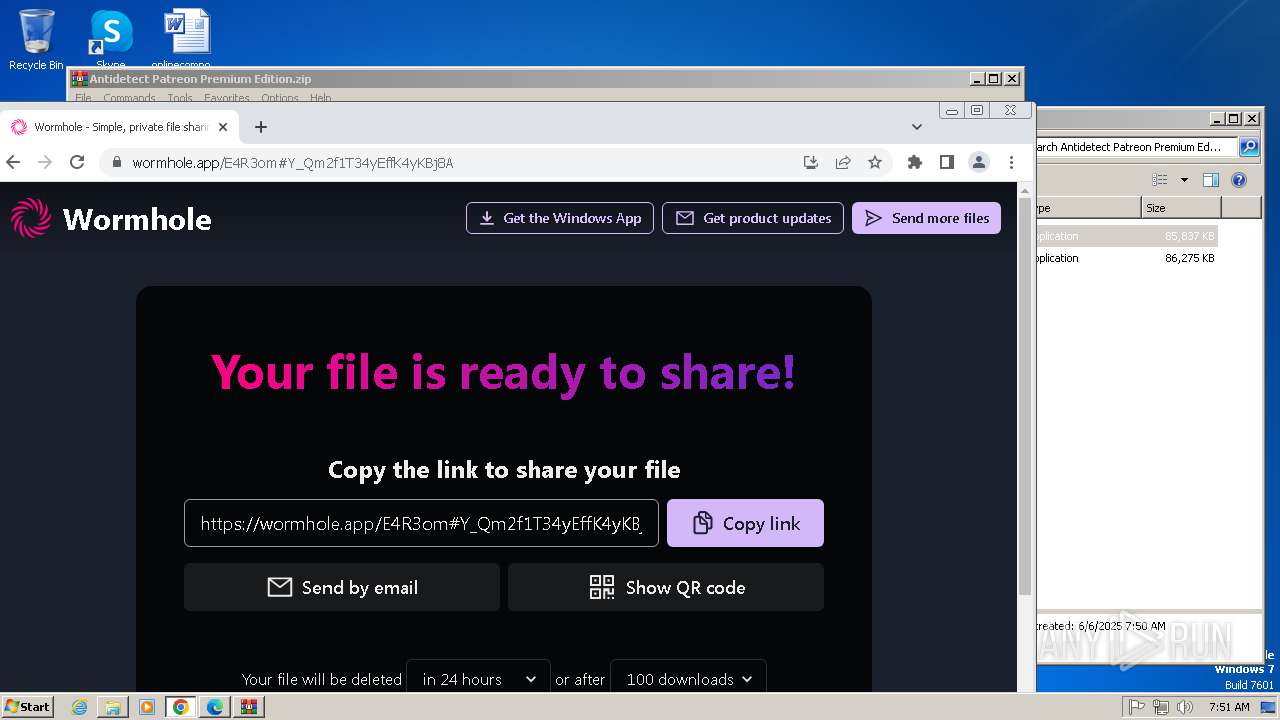Screen dimensions: 1280x720
Task: Open Windows Media Player from taskbar
Action: pyautogui.click(x=147, y=707)
